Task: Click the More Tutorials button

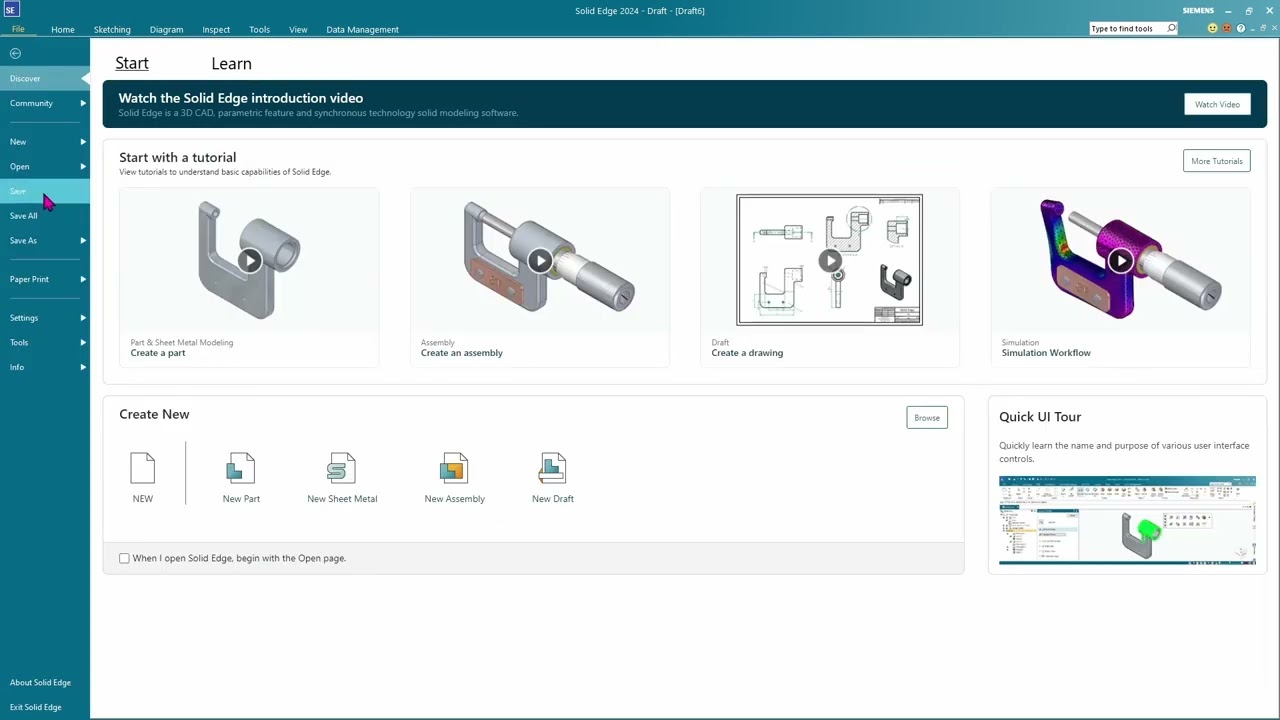Action: click(1216, 161)
